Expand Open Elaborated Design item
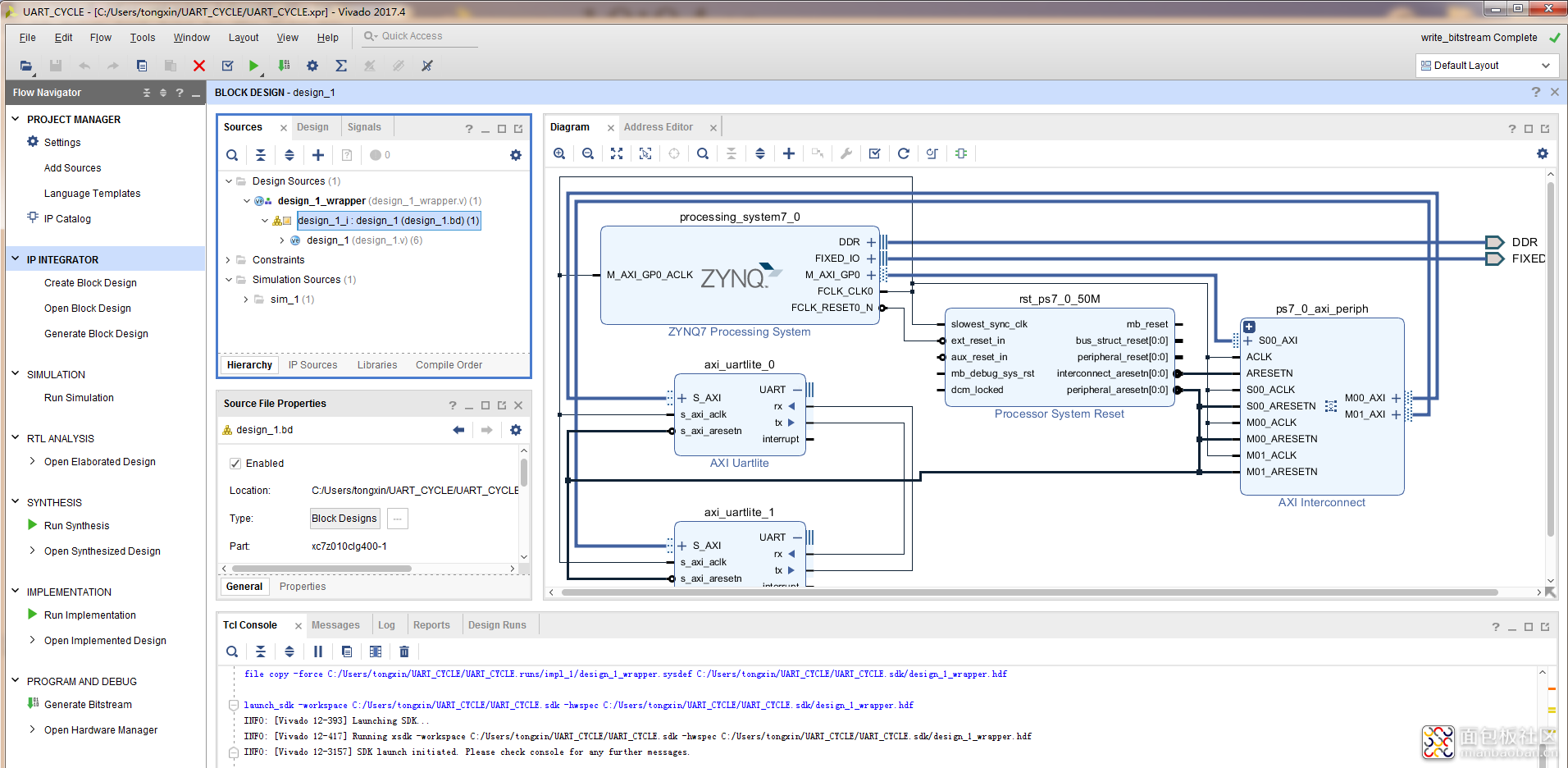 32,461
